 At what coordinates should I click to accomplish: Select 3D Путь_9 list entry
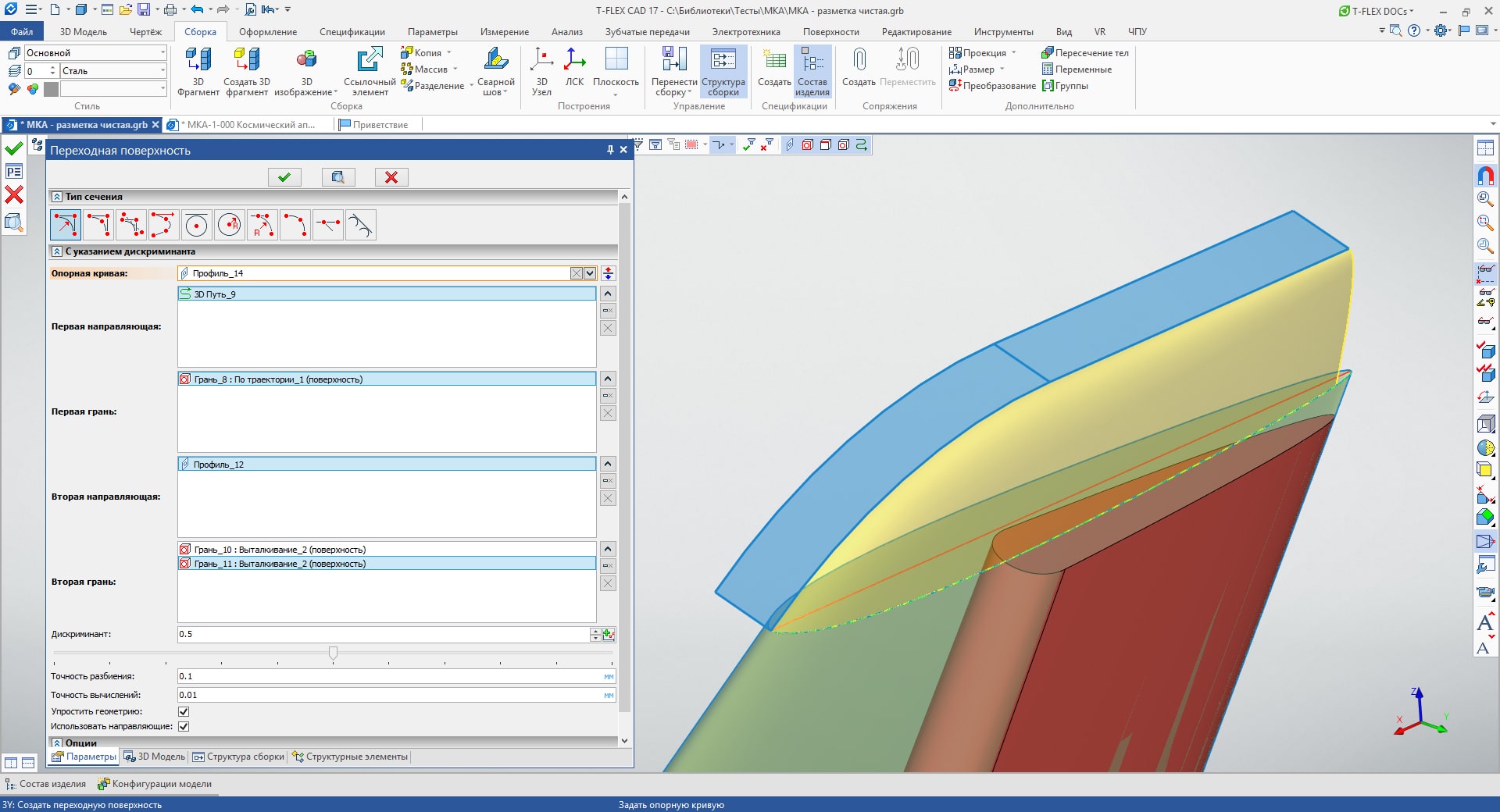tap(387, 294)
